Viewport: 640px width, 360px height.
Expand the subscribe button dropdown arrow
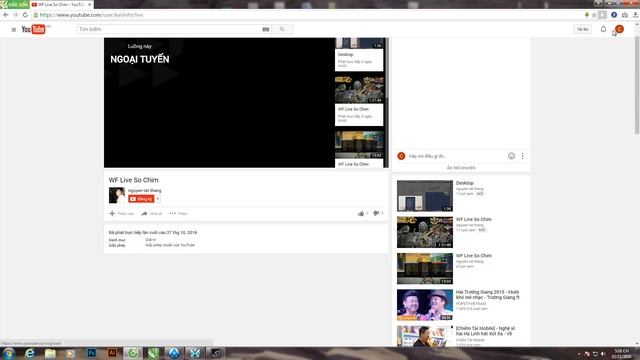158,199
